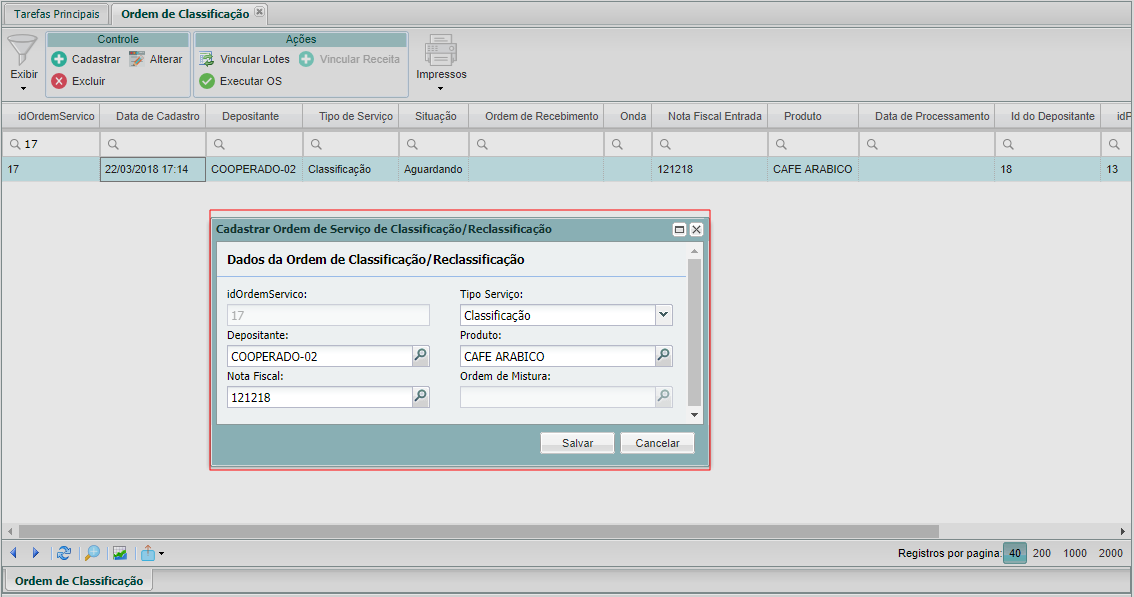Screen dimensions: 1134x597
Task: Click the Alterar label button
Action: click(x=166, y=59)
